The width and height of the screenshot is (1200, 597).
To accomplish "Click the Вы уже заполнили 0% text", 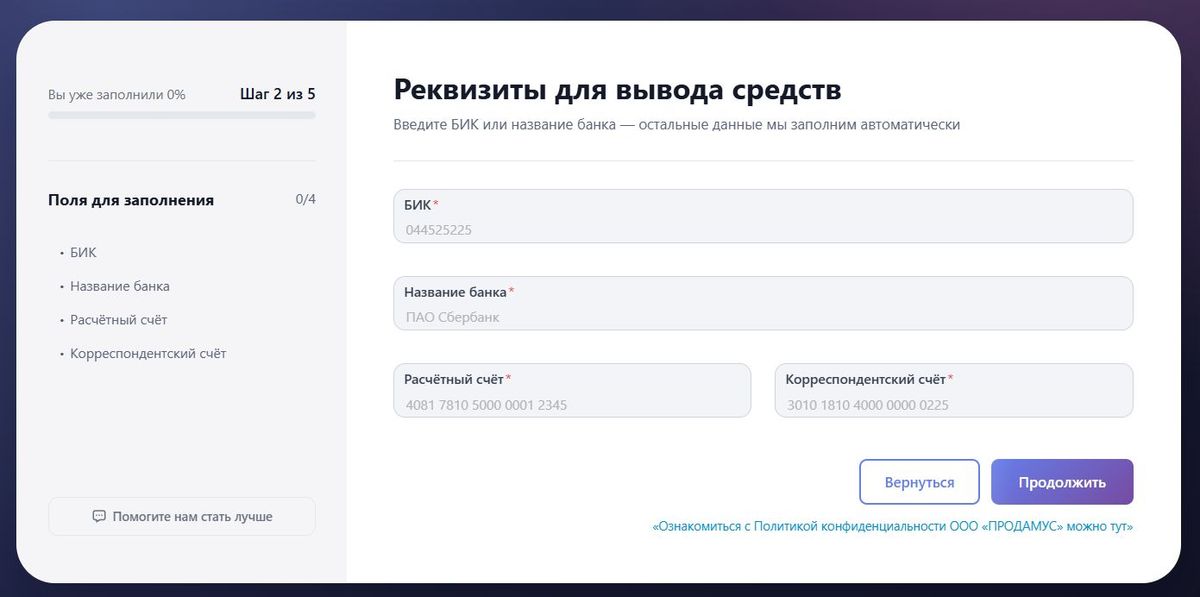I will 117,95.
